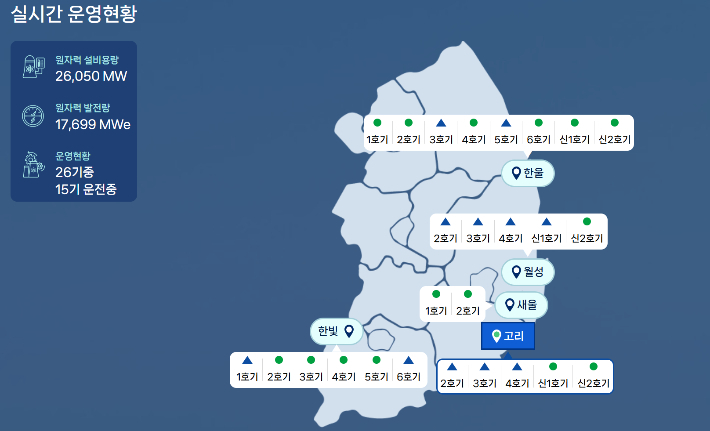Select 한울 3호기 blue triangle status
Viewport: 710px width, 431px height.
pyautogui.click(x=441, y=123)
